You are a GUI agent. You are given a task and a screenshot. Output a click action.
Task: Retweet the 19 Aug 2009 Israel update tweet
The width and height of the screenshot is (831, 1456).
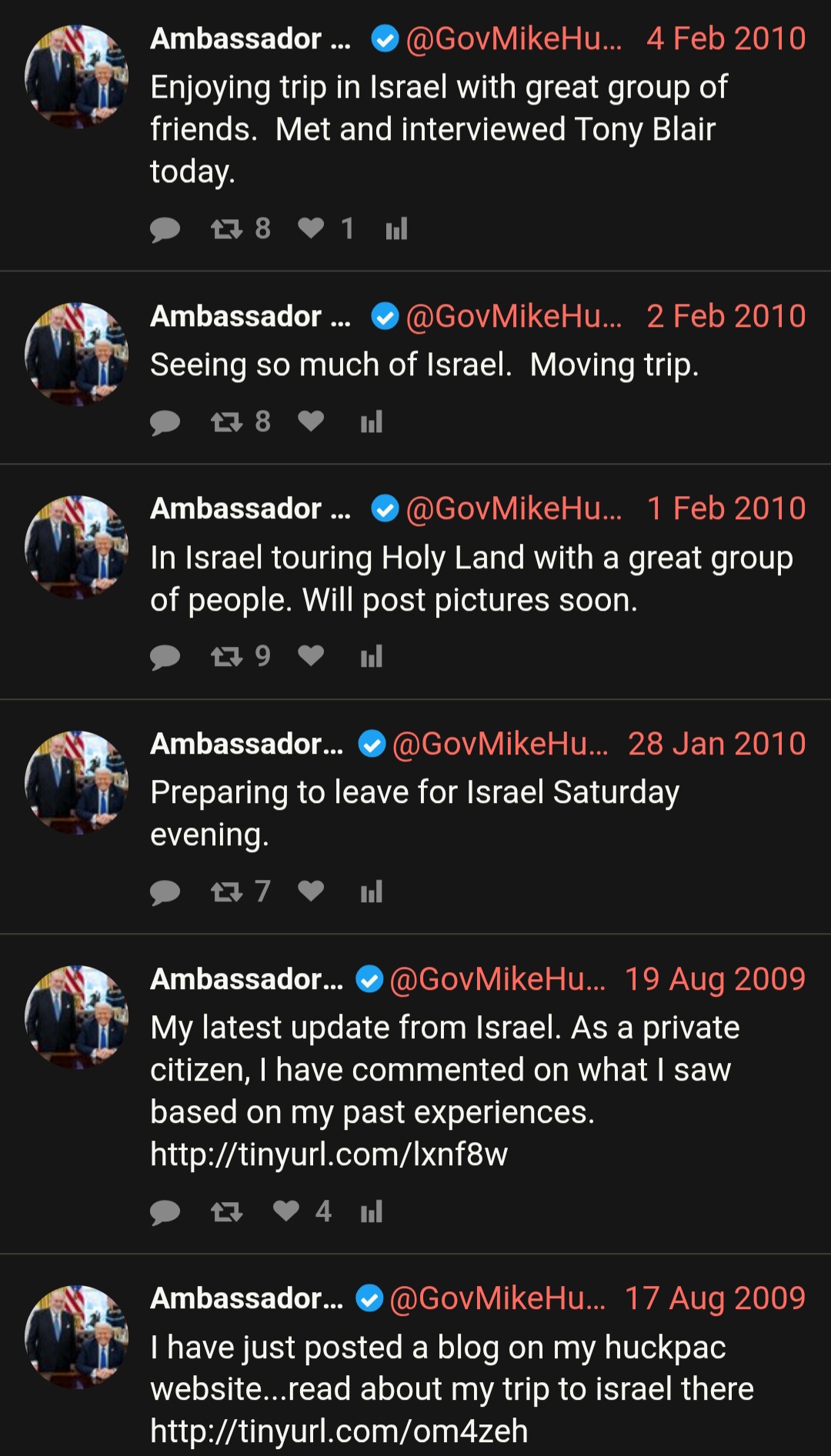(226, 1212)
